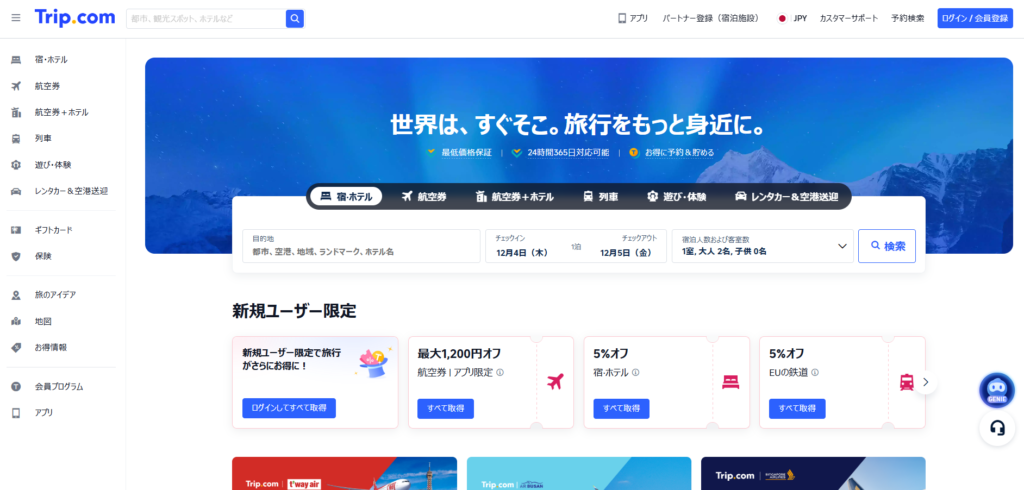Image resolution: width=1024 pixels, height=490 pixels.
Task: Switch to the 航空券 search tab
Action: click(x=424, y=197)
